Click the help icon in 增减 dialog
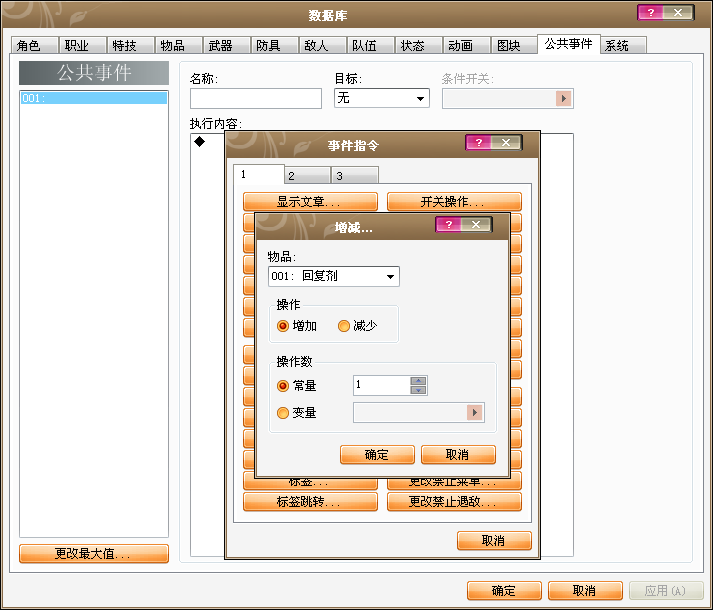This screenshot has height=610, width=713. pyautogui.click(x=448, y=224)
